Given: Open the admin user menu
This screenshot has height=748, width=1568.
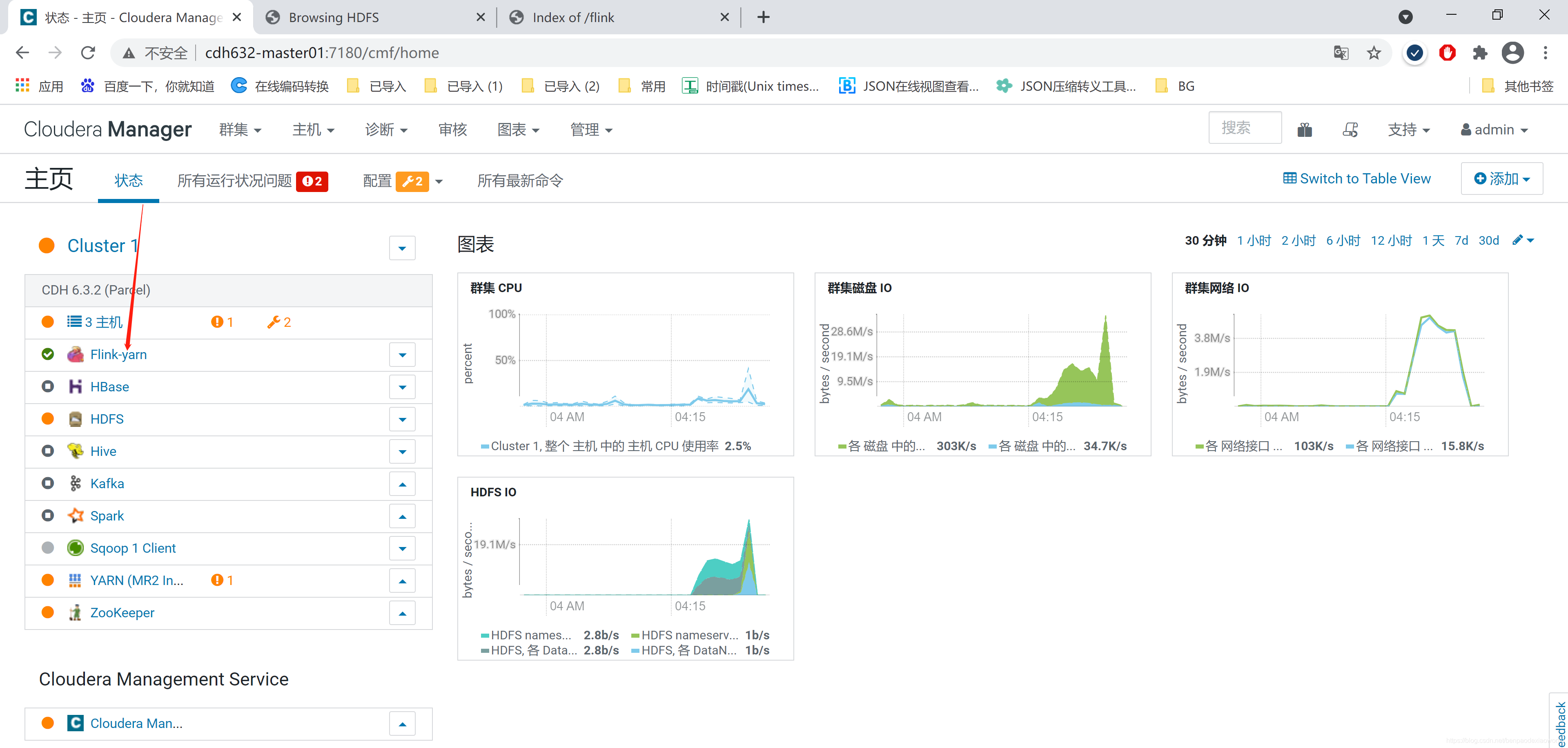Looking at the screenshot, I should coord(1494,130).
